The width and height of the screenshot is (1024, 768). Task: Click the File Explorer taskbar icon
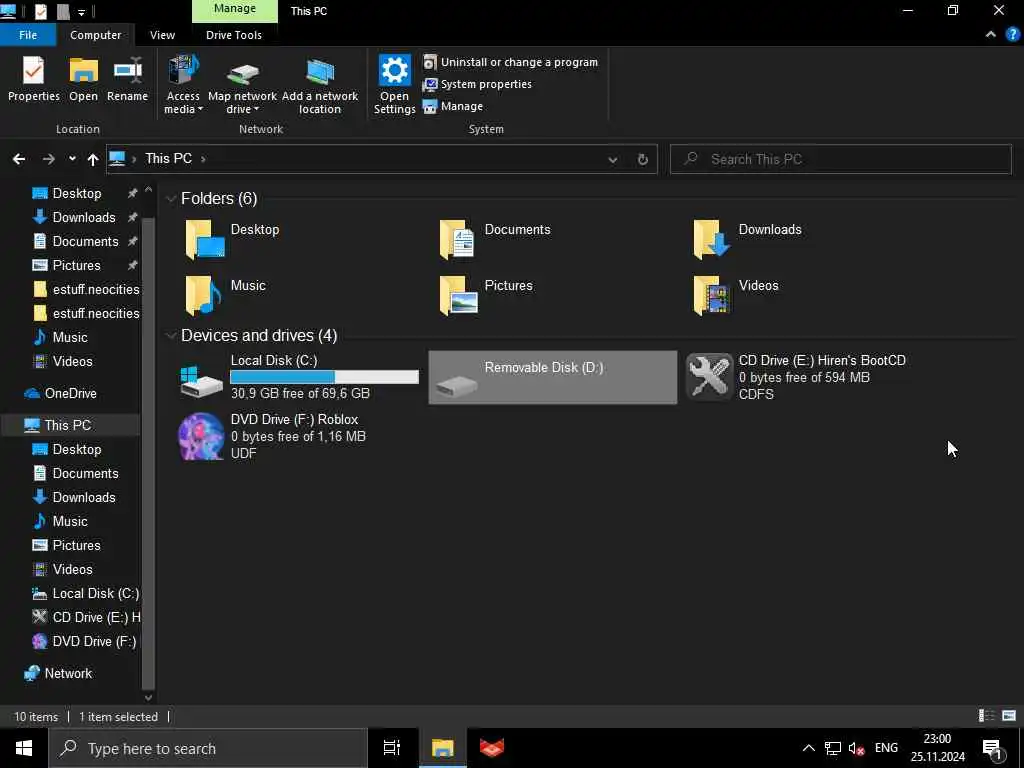tap(442, 748)
